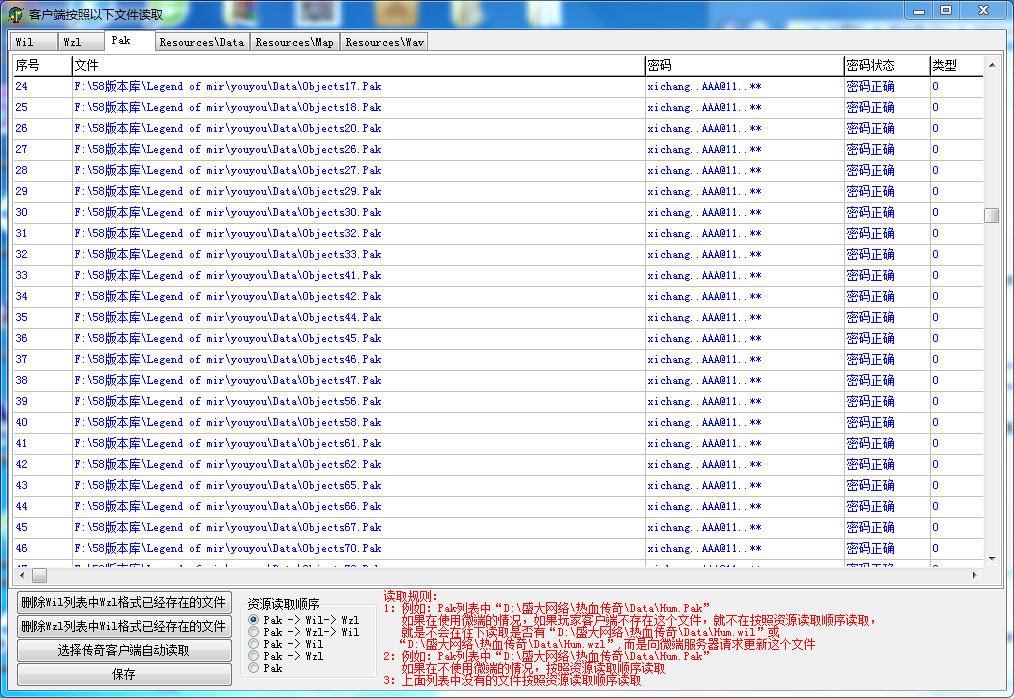Image resolution: width=1014 pixels, height=698 pixels.
Task: Select the Pak -> Wil -> Wzl read order
Action: [x=254, y=620]
